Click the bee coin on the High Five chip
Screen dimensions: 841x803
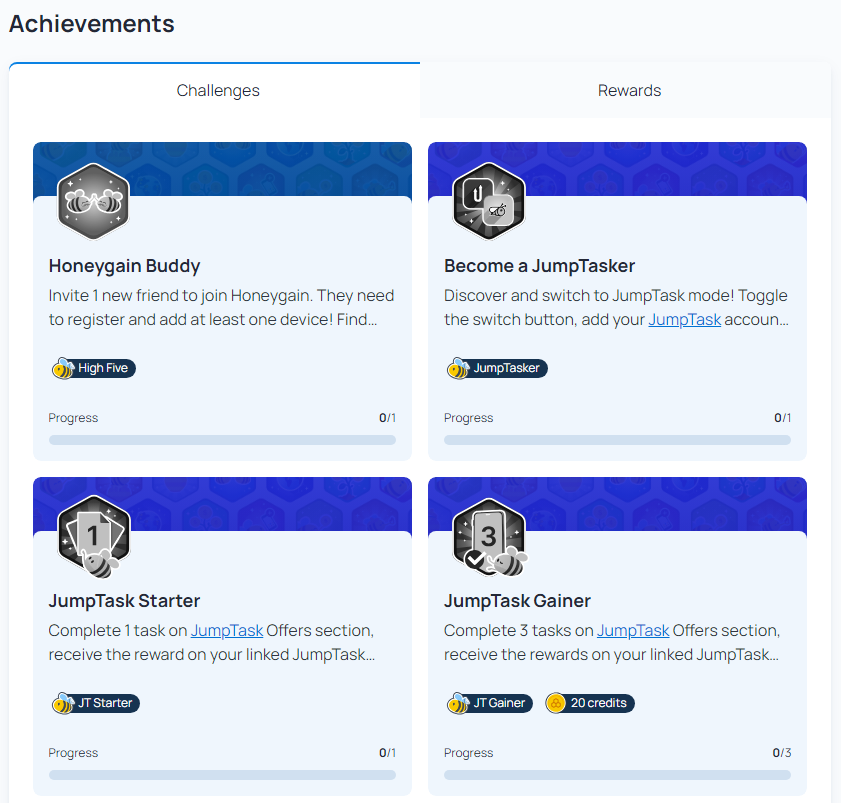64,368
